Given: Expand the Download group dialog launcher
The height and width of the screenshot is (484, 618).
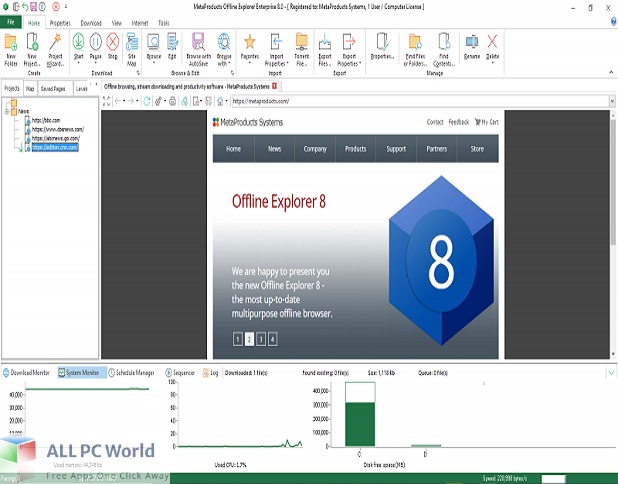Looking at the screenshot, I should click(138, 73).
